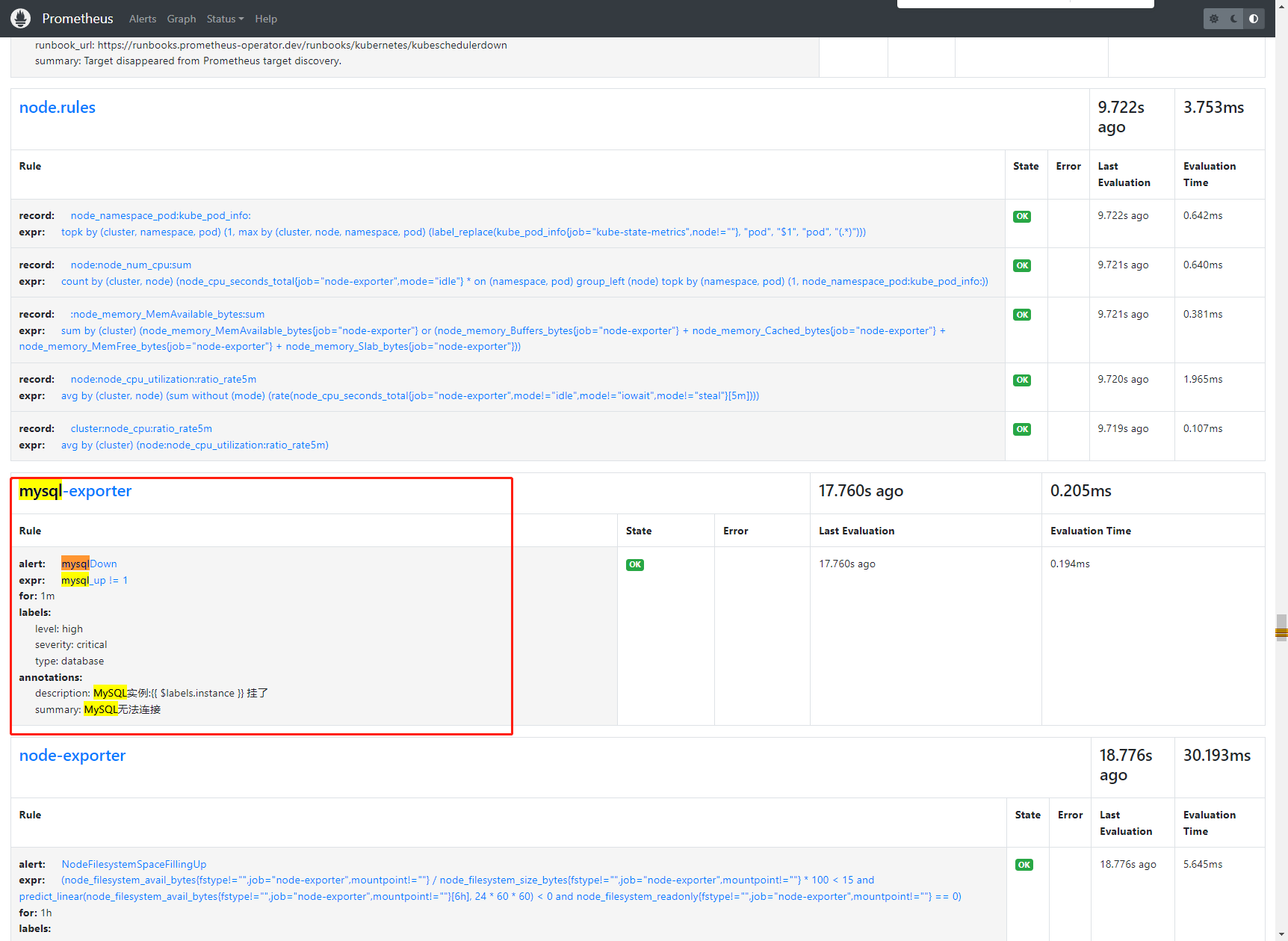The height and width of the screenshot is (941, 1288).
Task: Select '0.194ms' mysqlDown evaluation time
Action: point(1070,564)
